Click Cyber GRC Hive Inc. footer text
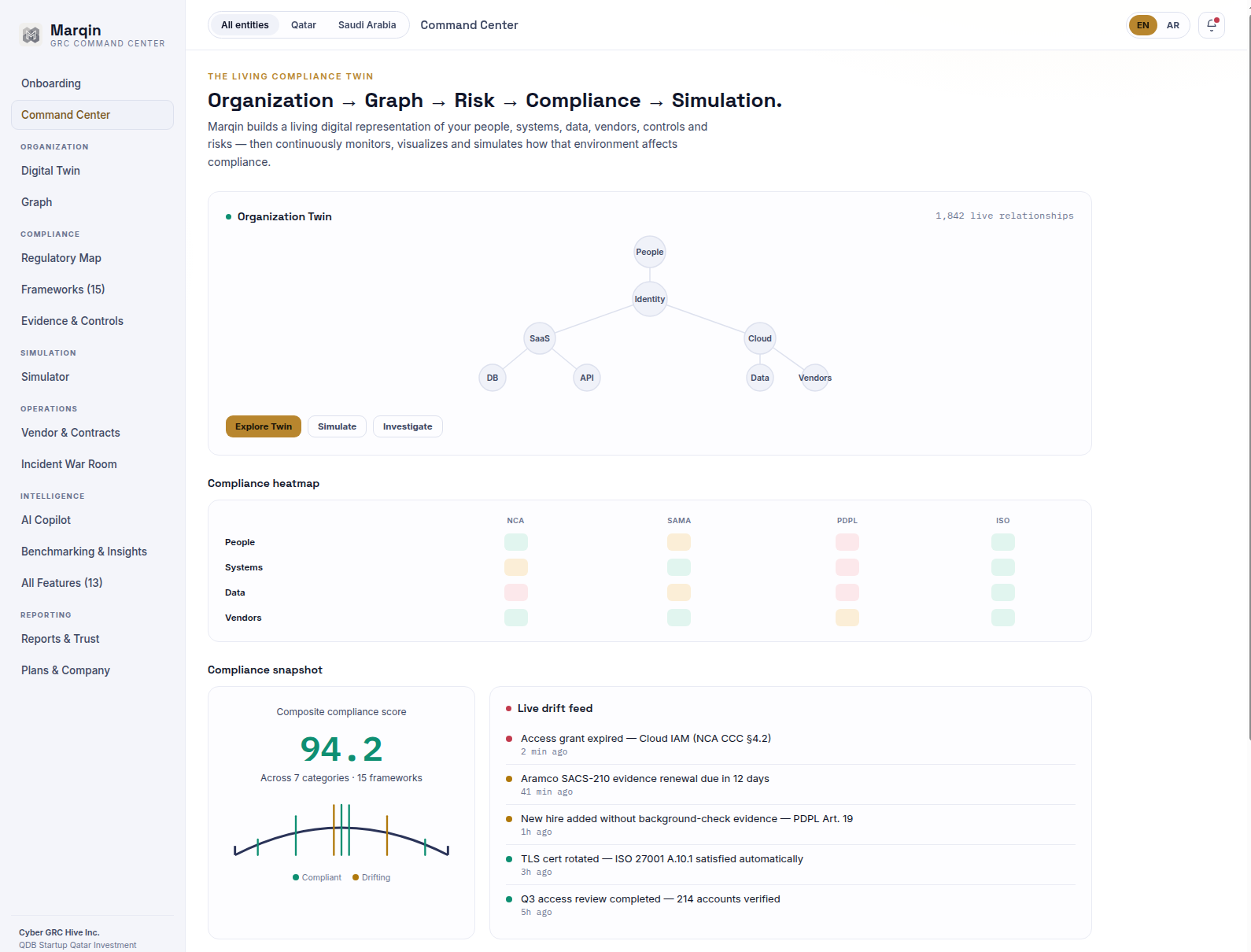Viewport: 1251px width, 952px height. tap(59, 932)
